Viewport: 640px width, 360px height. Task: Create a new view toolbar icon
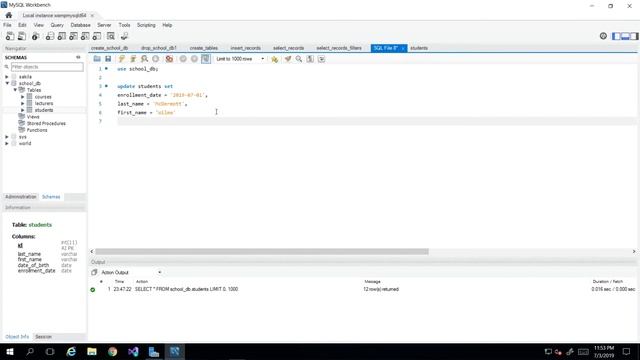[x=73, y=36]
